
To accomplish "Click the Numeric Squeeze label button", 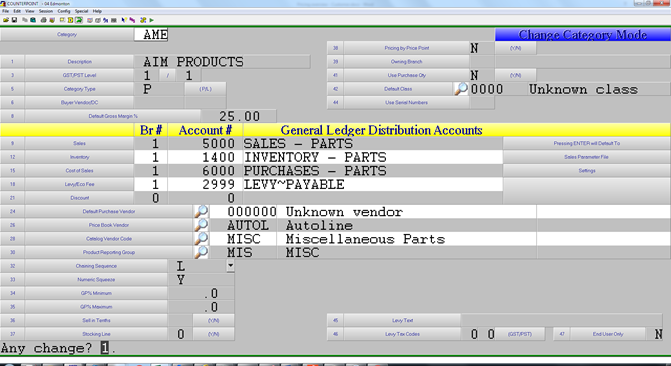I will pyautogui.click(x=96, y=280).
